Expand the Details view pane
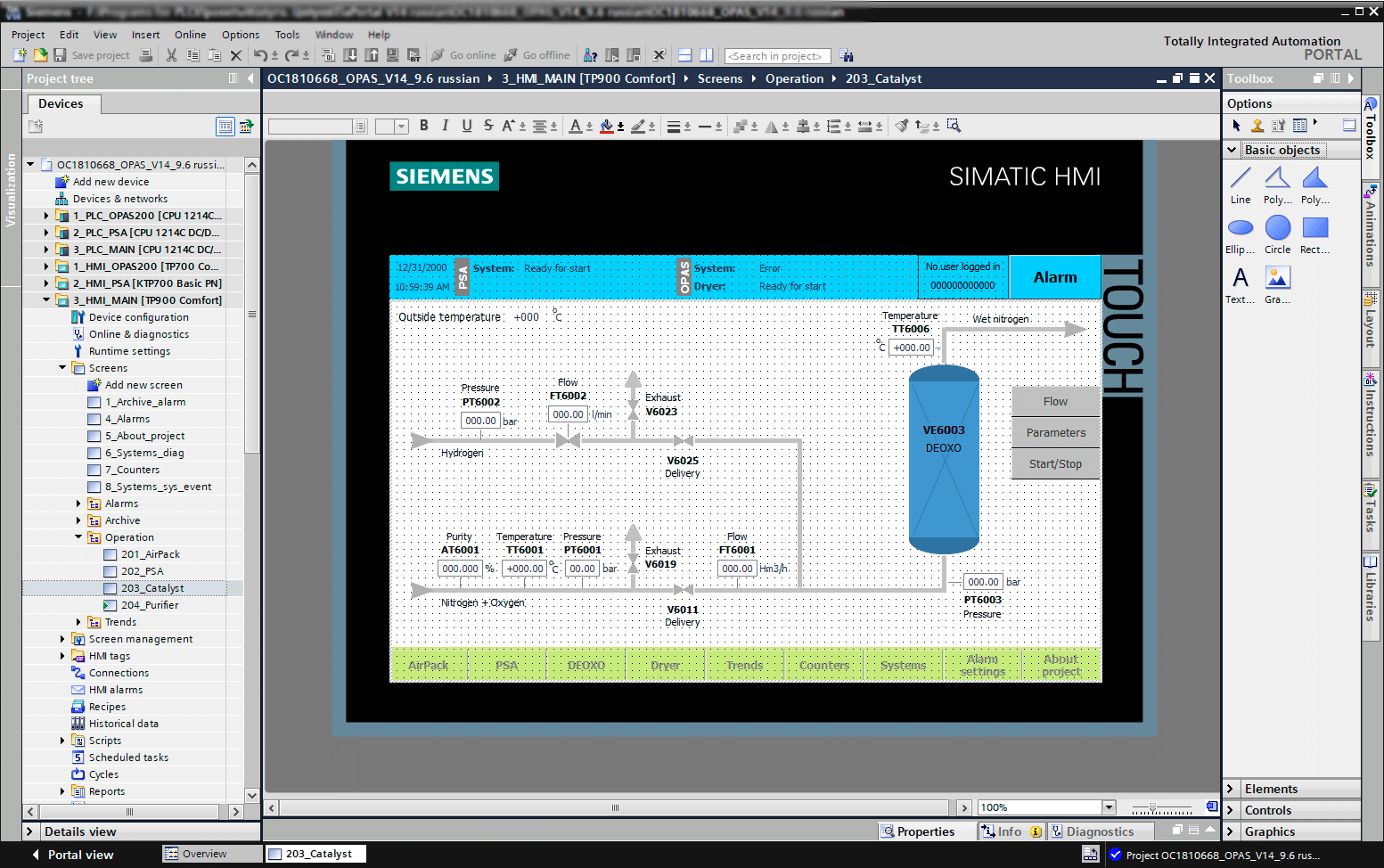Viewport: 1384px width, 868px height. pos(30,831)
